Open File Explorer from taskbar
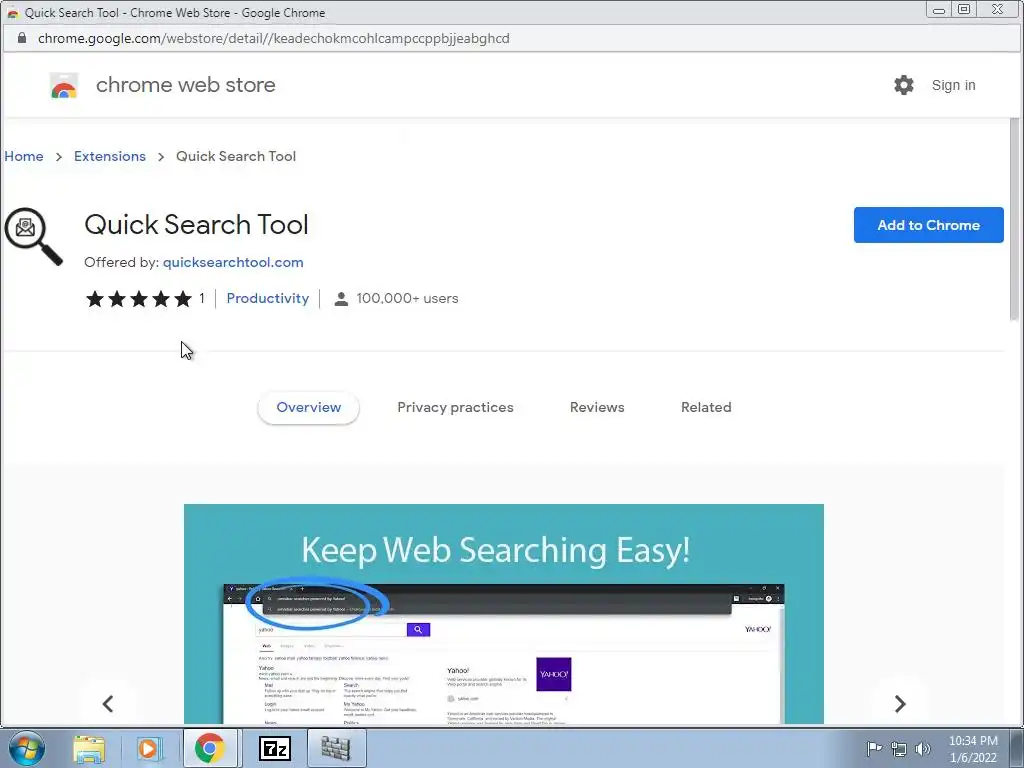 [x=89, y=748]
